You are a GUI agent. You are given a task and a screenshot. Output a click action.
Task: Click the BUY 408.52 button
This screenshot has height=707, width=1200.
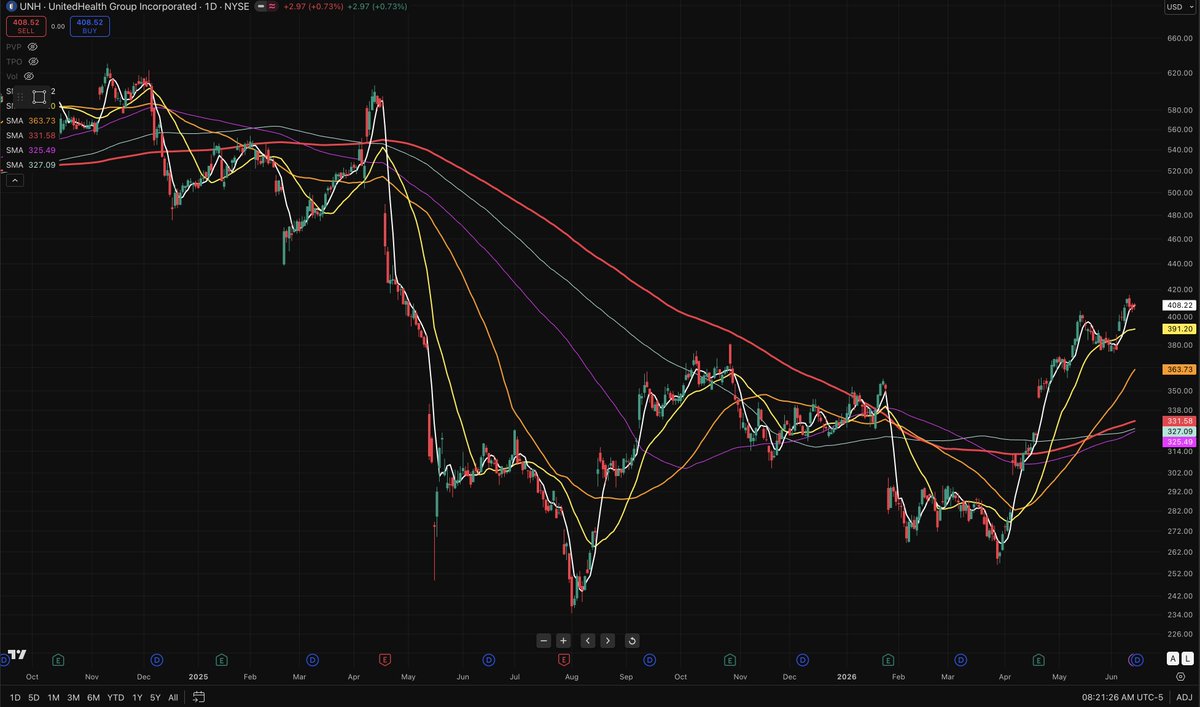coord(91,26)
